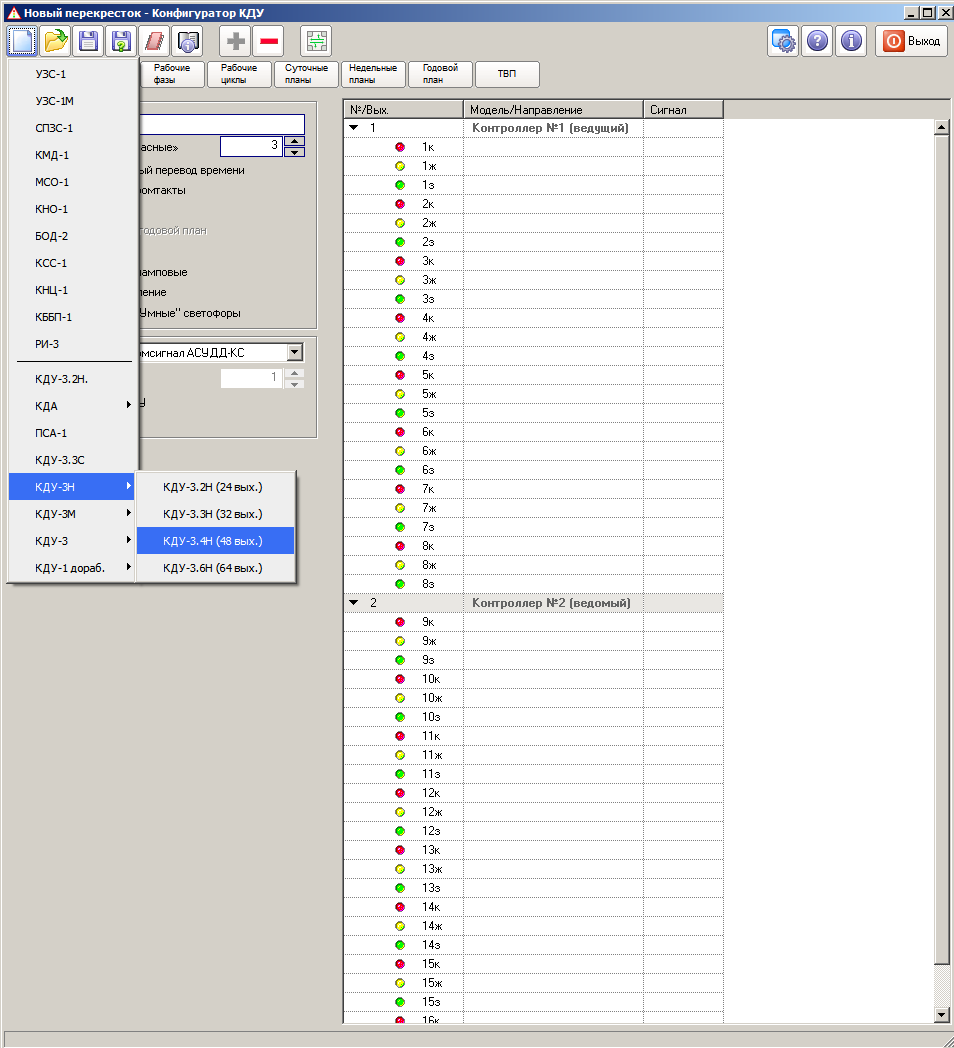Click the blue question mark help icon

[817, 41]
